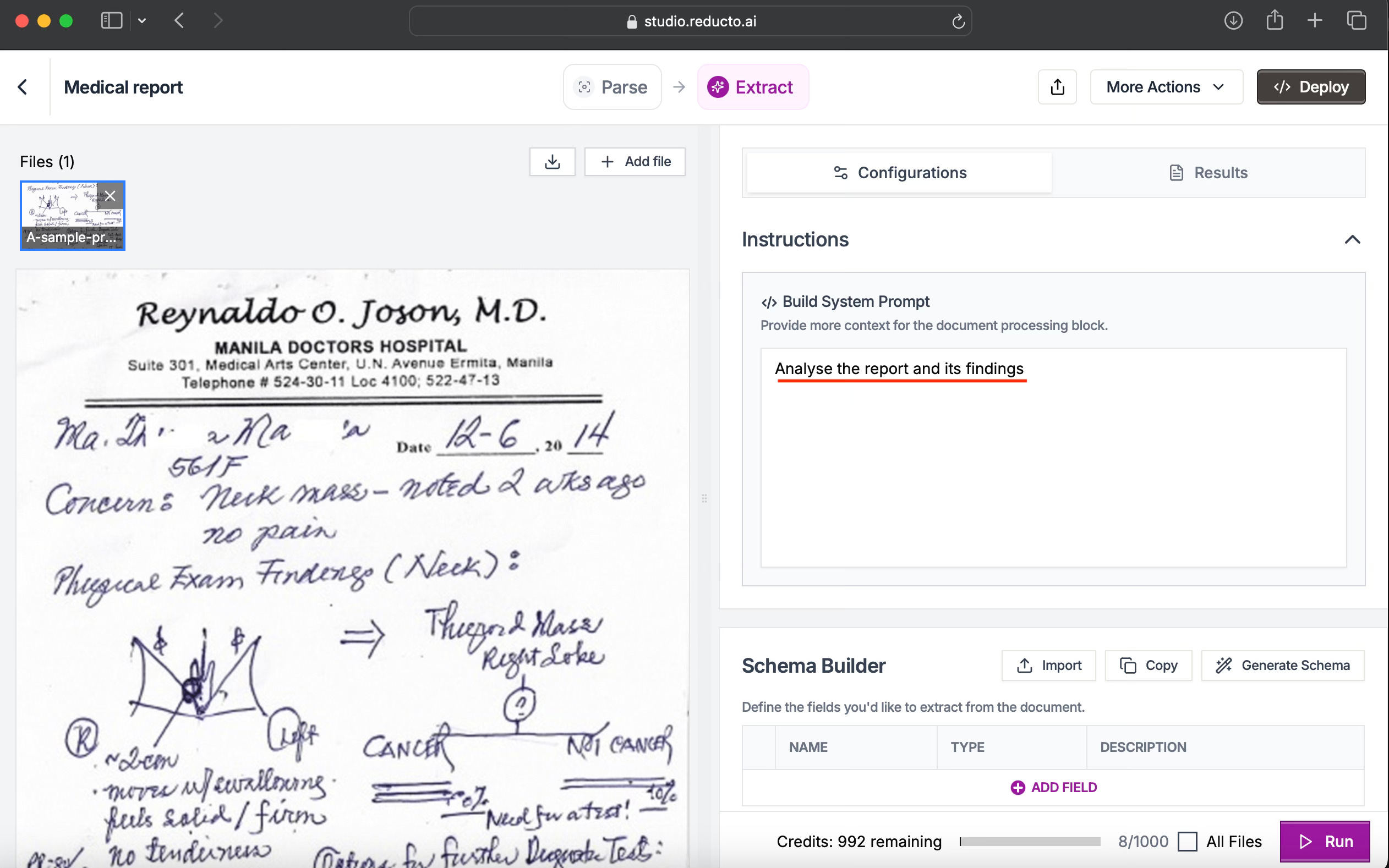1389x868 pixels.
Task: Collapse the Instructions section chevron
Action: [1352, 240]
